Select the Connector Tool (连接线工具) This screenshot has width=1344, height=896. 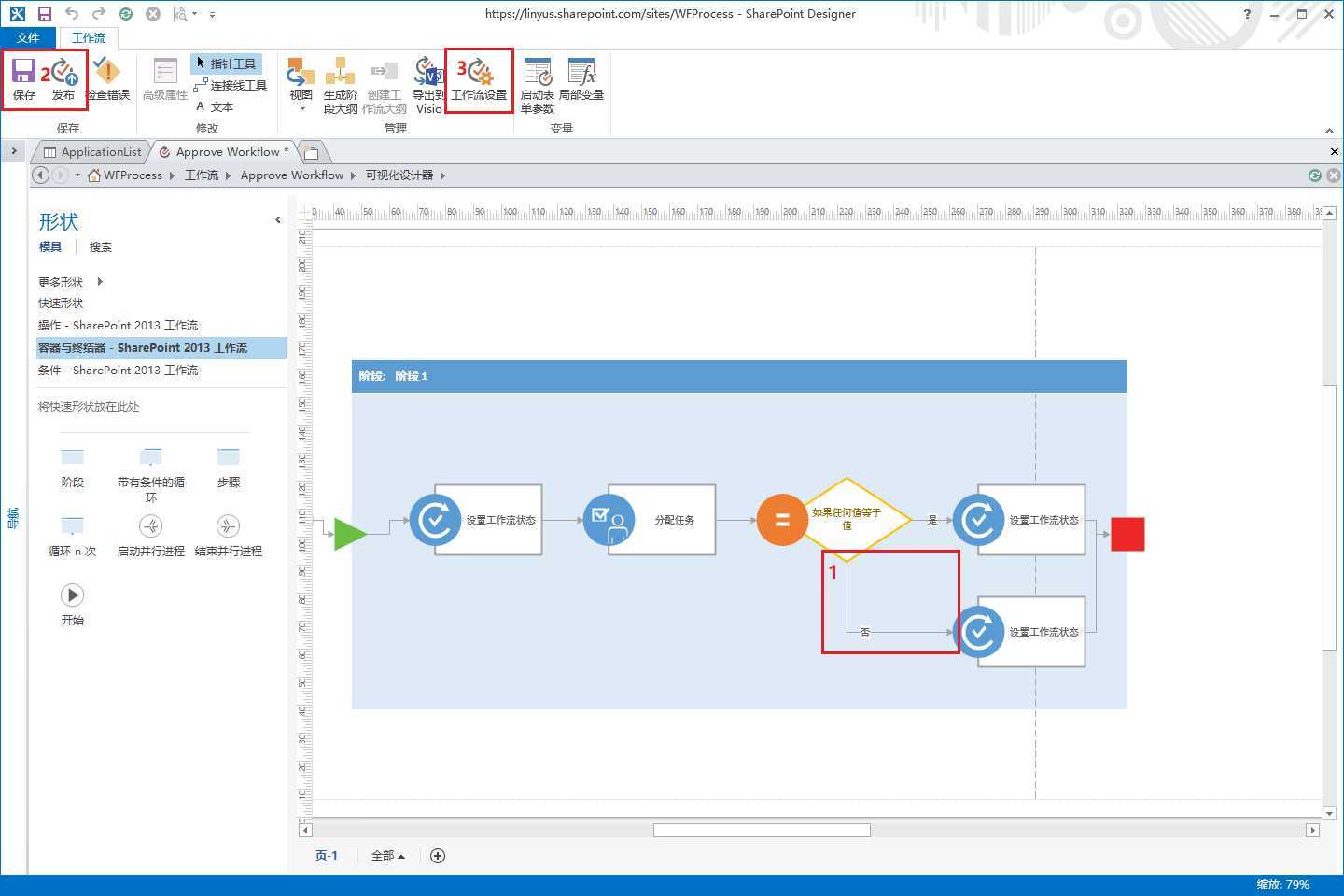(231, 85)
